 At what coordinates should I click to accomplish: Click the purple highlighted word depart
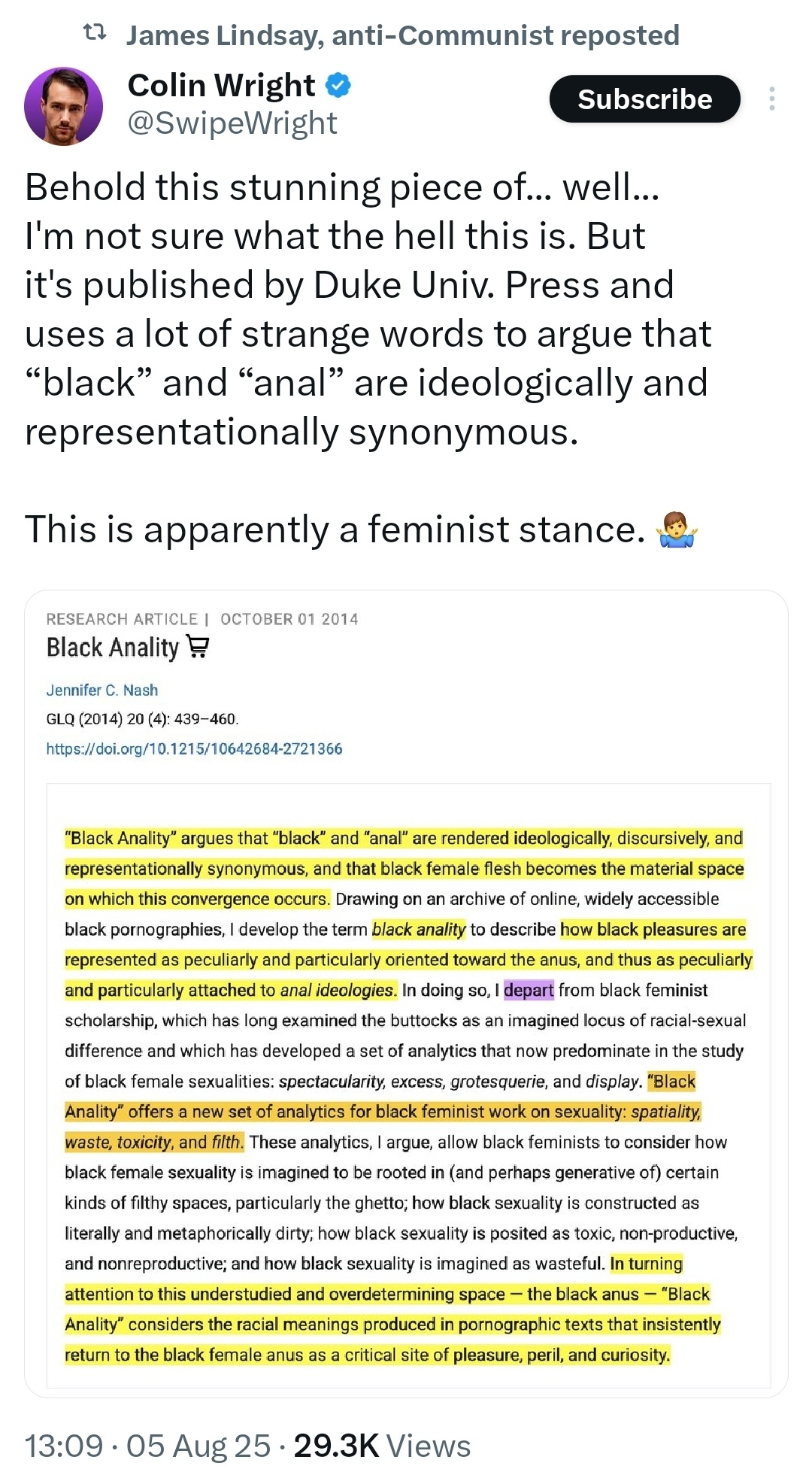529,990
